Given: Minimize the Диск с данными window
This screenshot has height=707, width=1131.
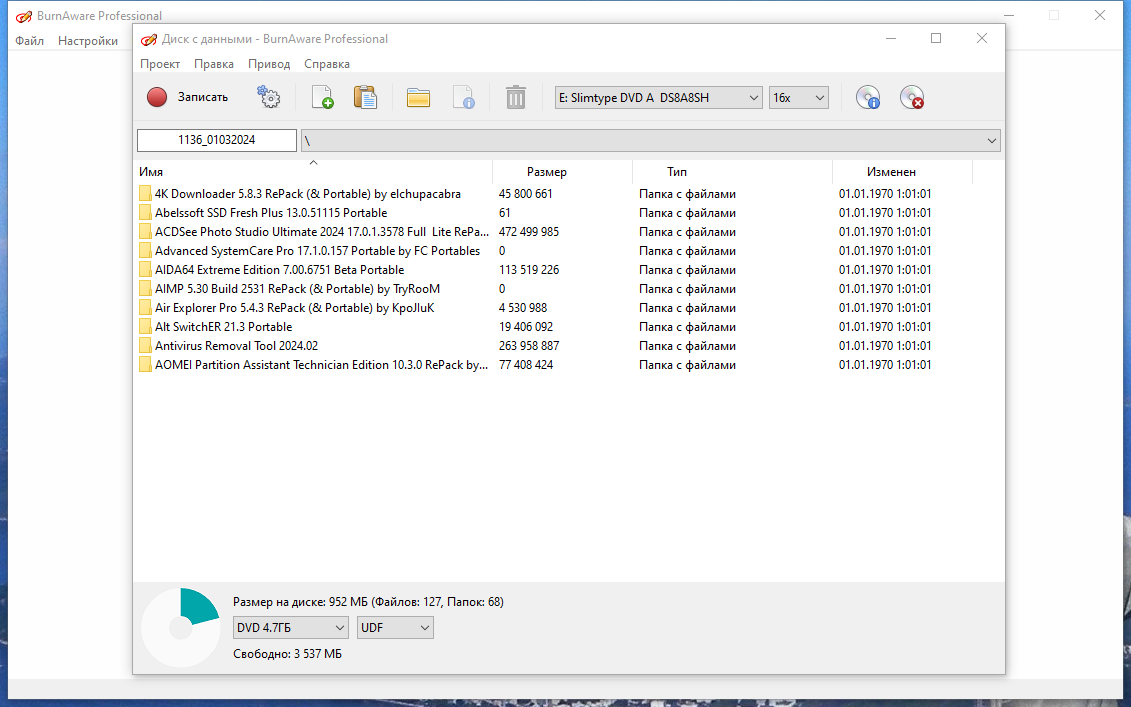Looking at the screenshot, I should [x=891, y=38].
